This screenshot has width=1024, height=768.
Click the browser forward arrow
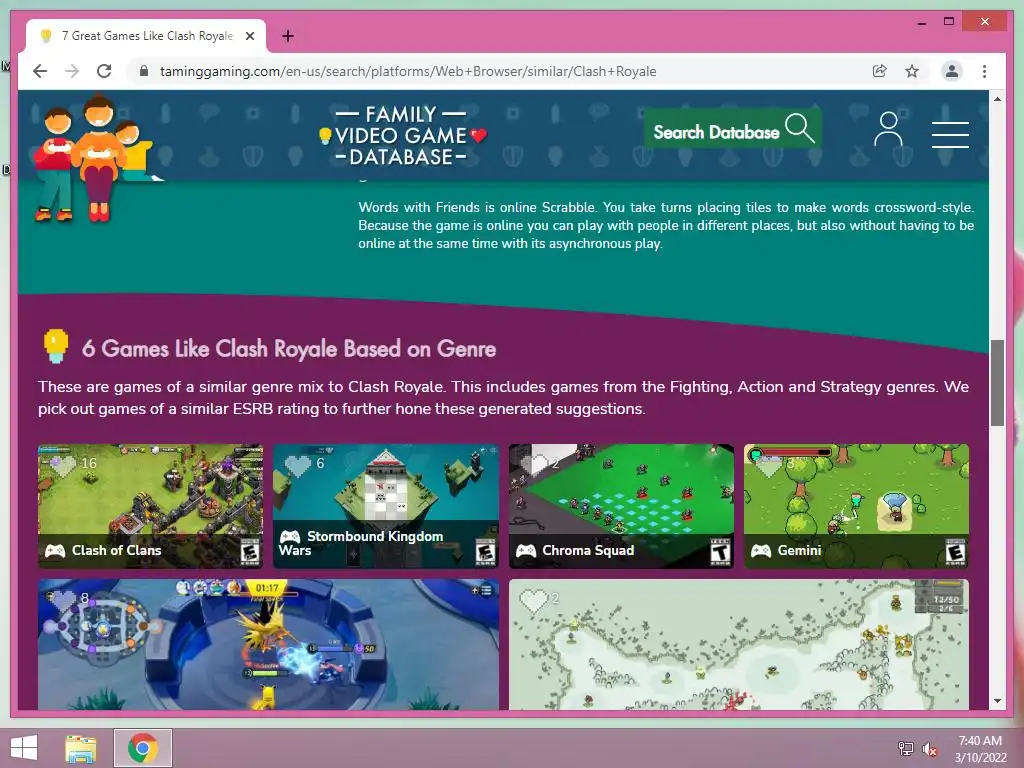72,71
